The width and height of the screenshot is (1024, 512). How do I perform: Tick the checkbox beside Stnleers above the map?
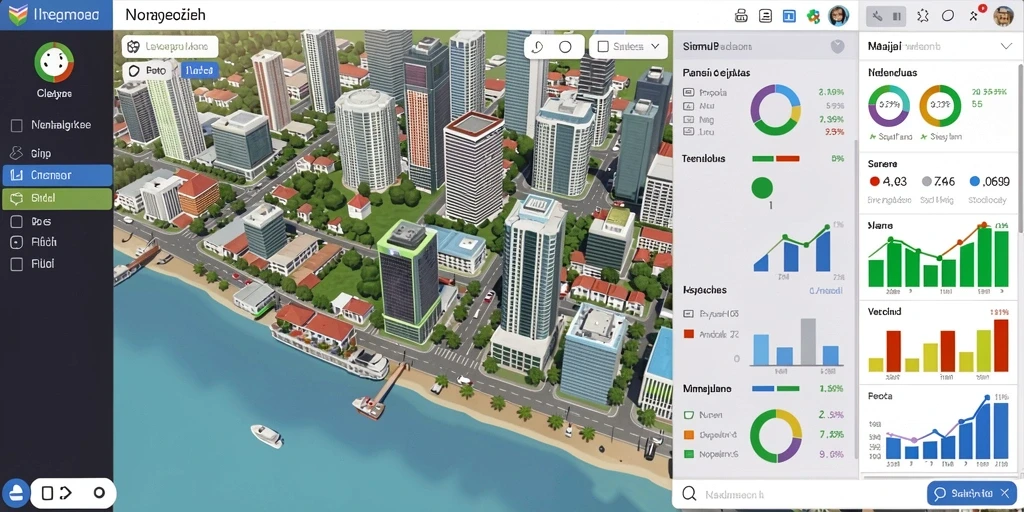tap(603, 46)
